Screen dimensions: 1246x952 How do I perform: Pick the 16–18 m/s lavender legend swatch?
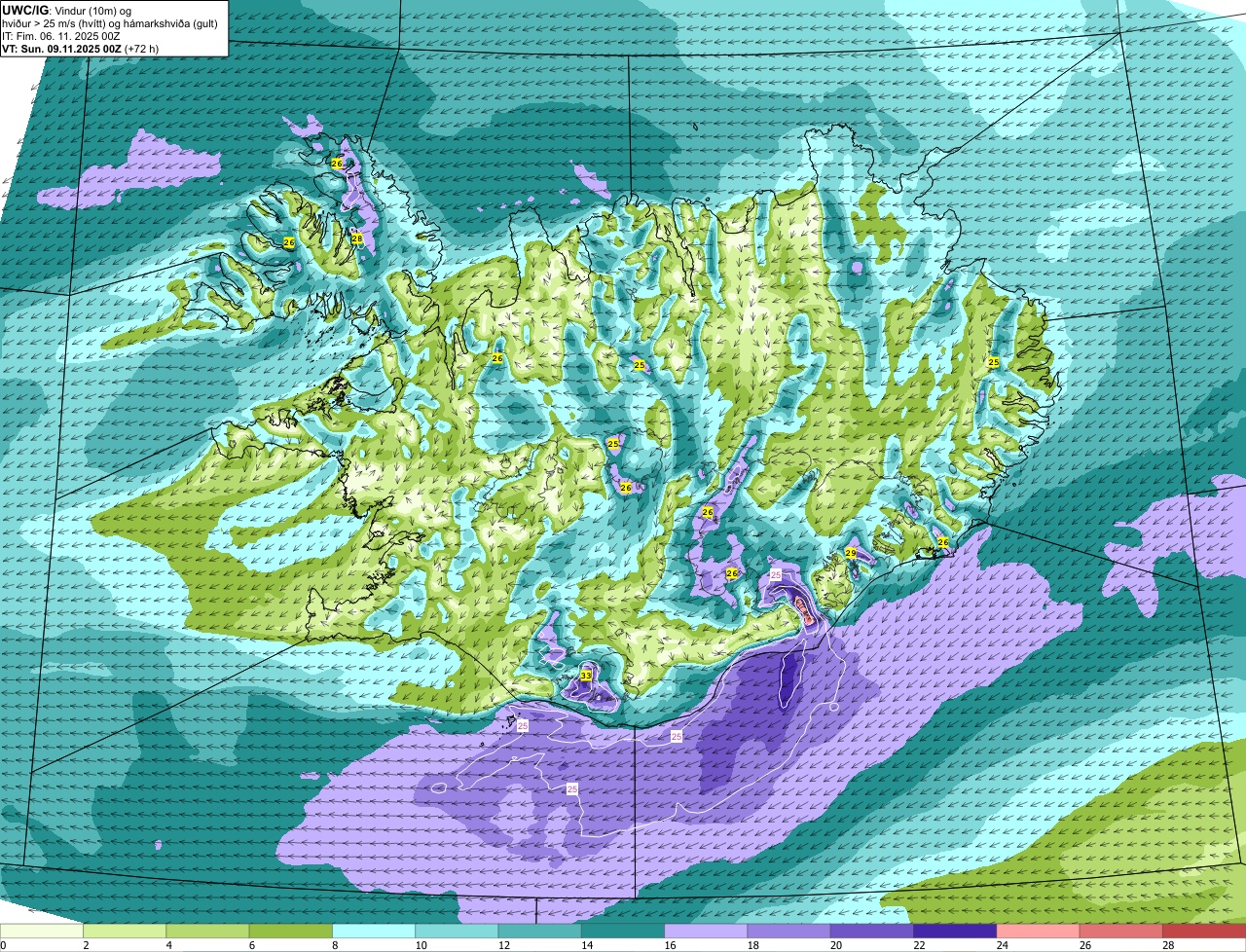click(x=706, y=932)
